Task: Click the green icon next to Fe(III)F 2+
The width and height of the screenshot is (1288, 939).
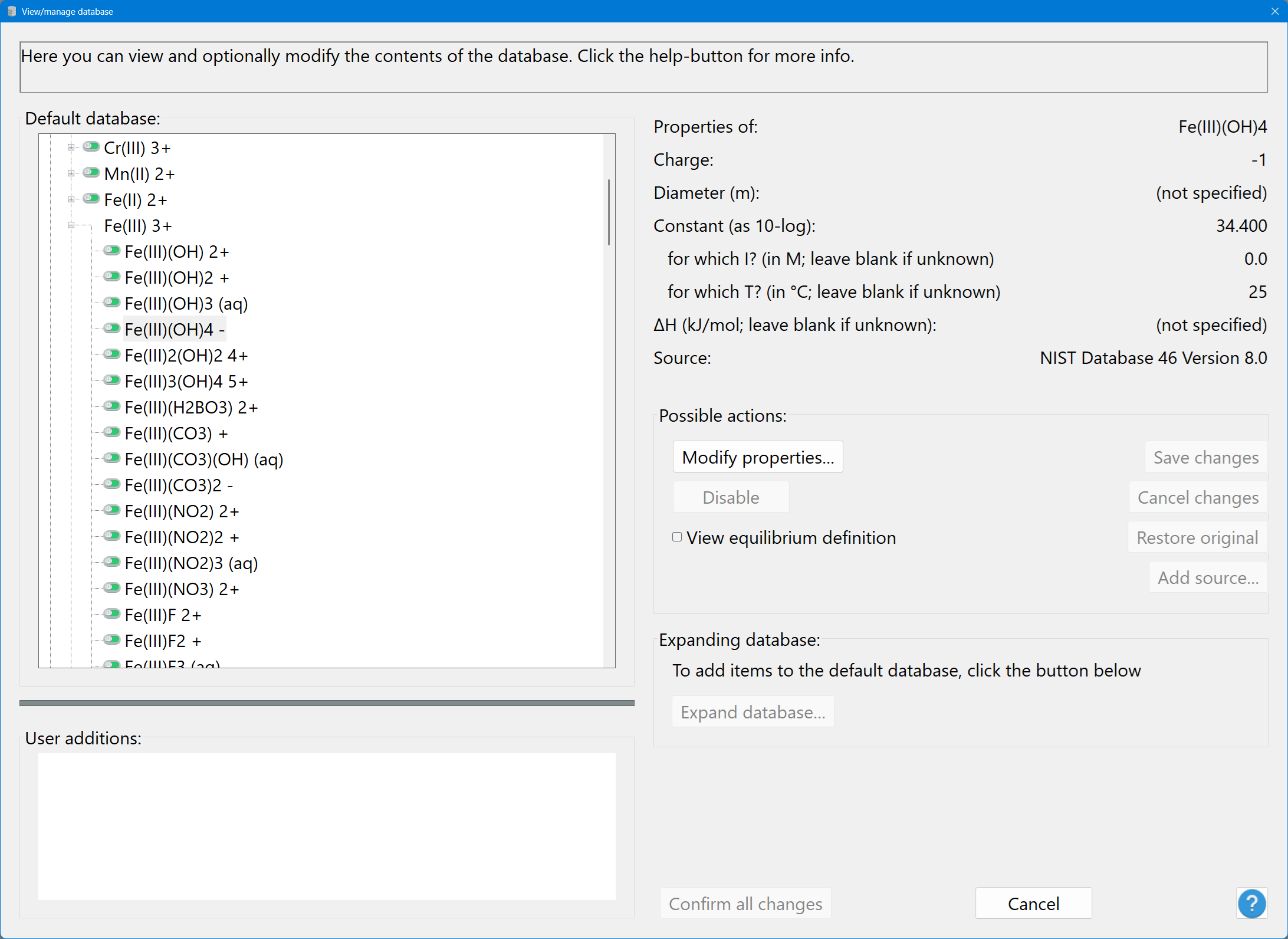Action: pyautogui.click(x=111, y=614)
